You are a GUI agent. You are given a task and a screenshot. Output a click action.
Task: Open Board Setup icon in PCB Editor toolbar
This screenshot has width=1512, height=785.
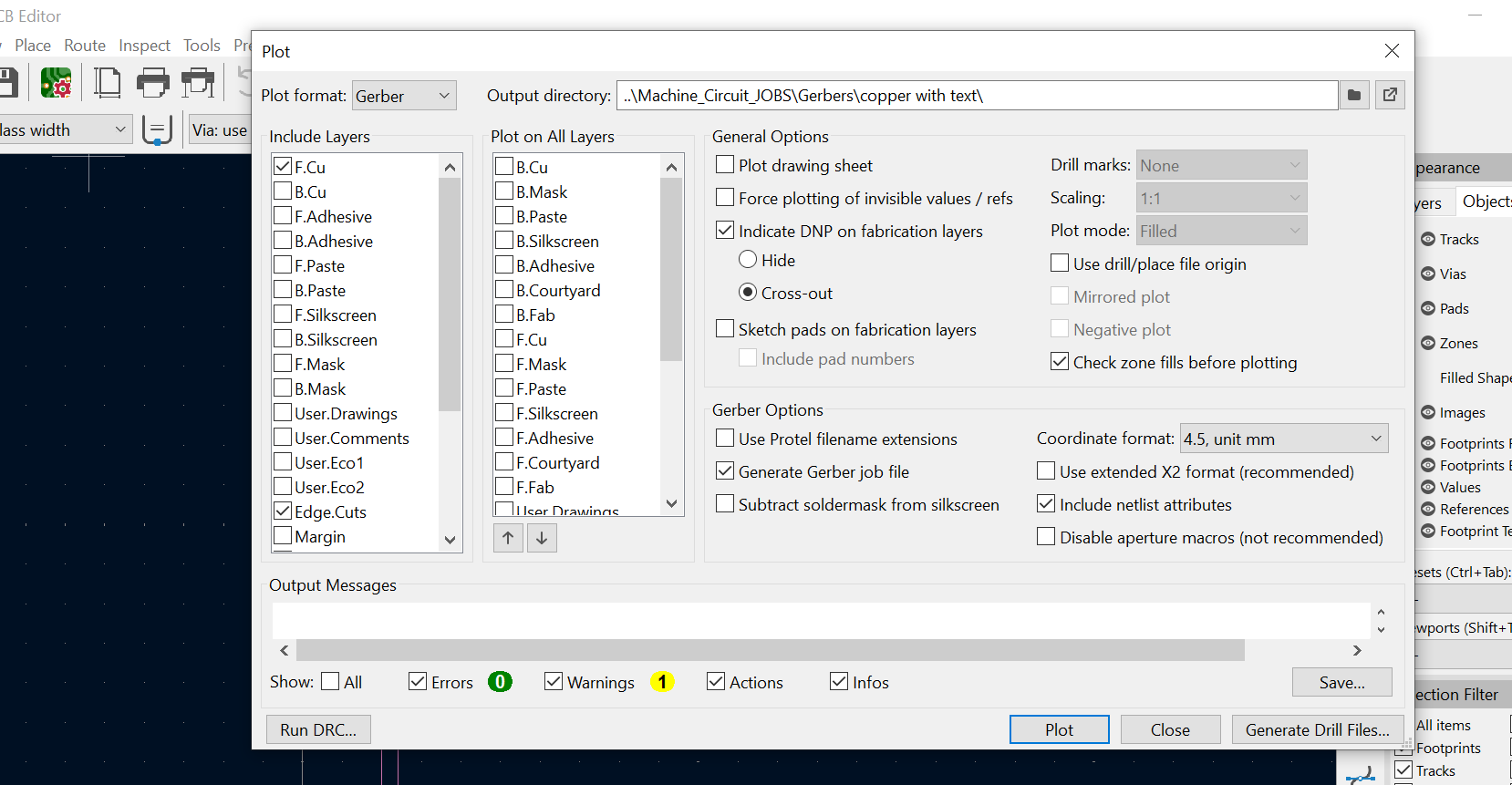coord(57,83)
